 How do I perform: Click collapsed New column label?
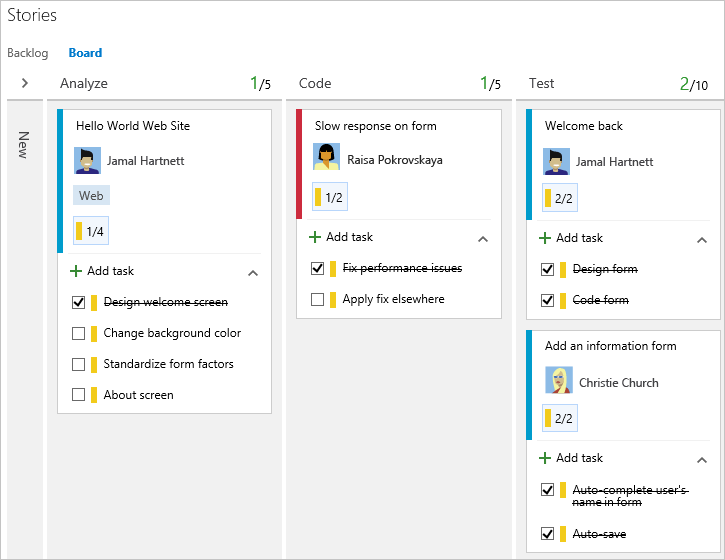point(24,145)
